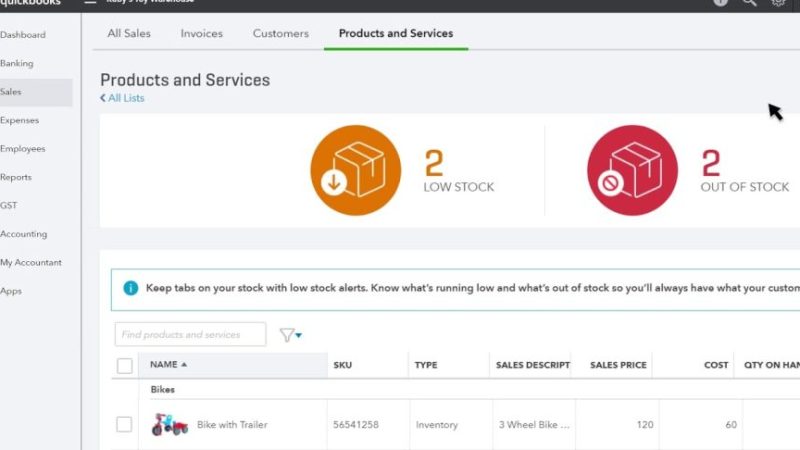Click the Sales Price column header
Screen dimensions: 800x450
click(618, 365)
